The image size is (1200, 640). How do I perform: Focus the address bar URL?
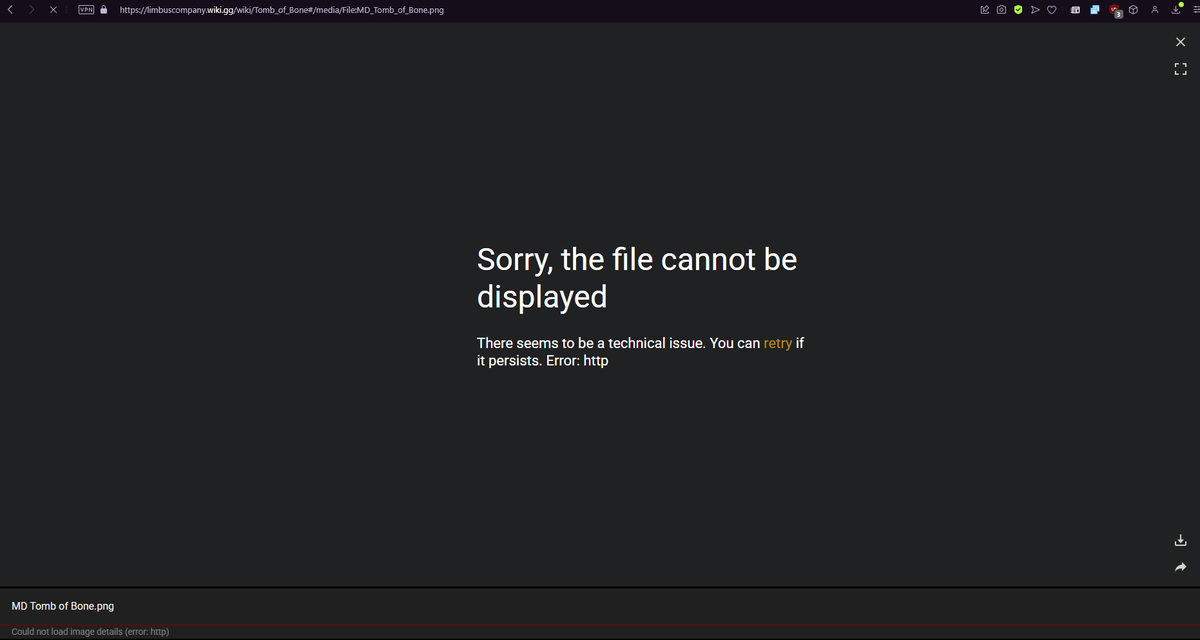(282, 10)
